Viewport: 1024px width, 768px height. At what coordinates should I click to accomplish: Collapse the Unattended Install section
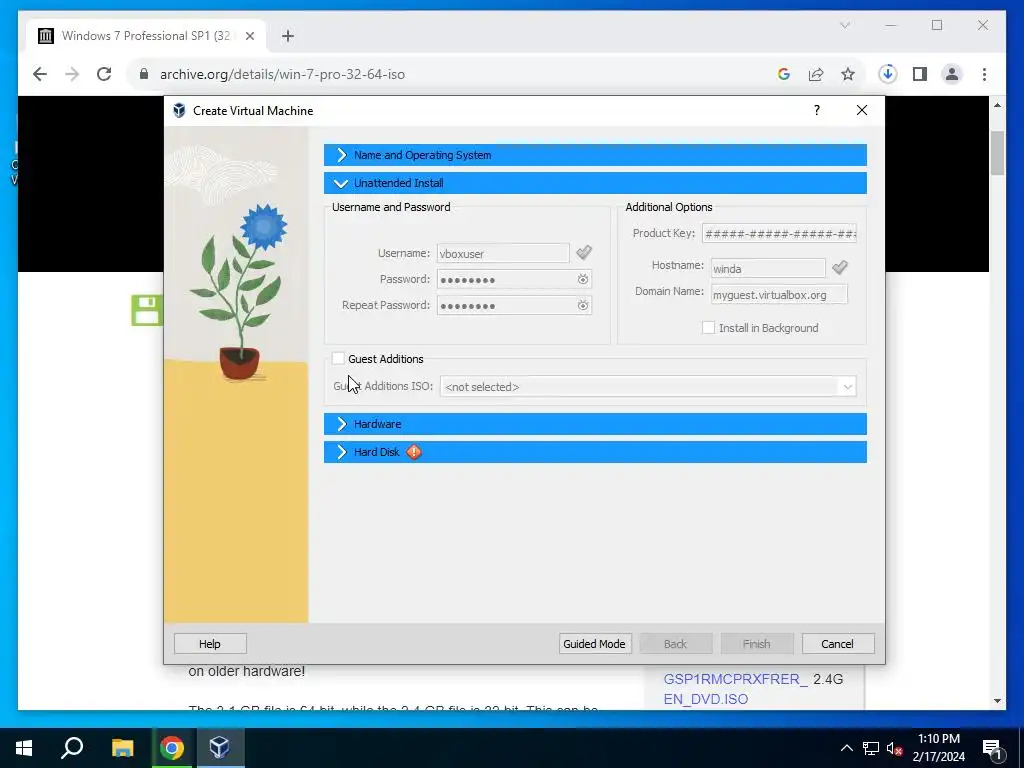click(x=595, y=183)
